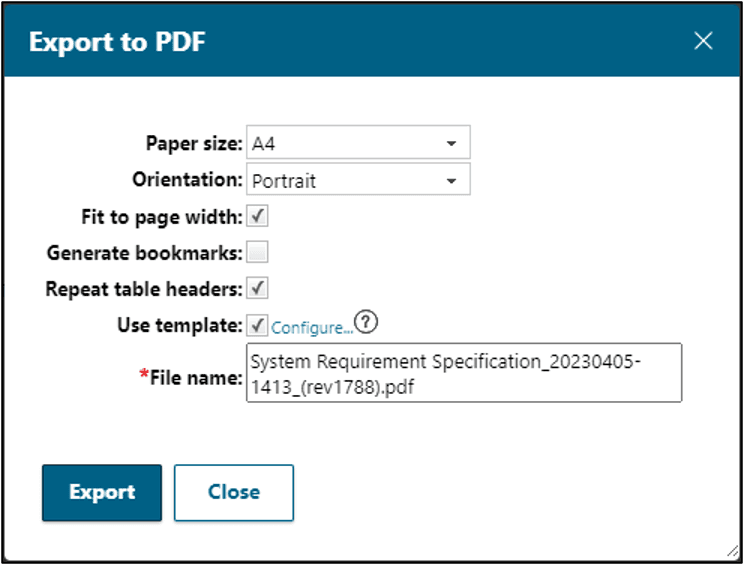
Task: Disable the Use template checkbox
Action: click(x=257, y=324)
